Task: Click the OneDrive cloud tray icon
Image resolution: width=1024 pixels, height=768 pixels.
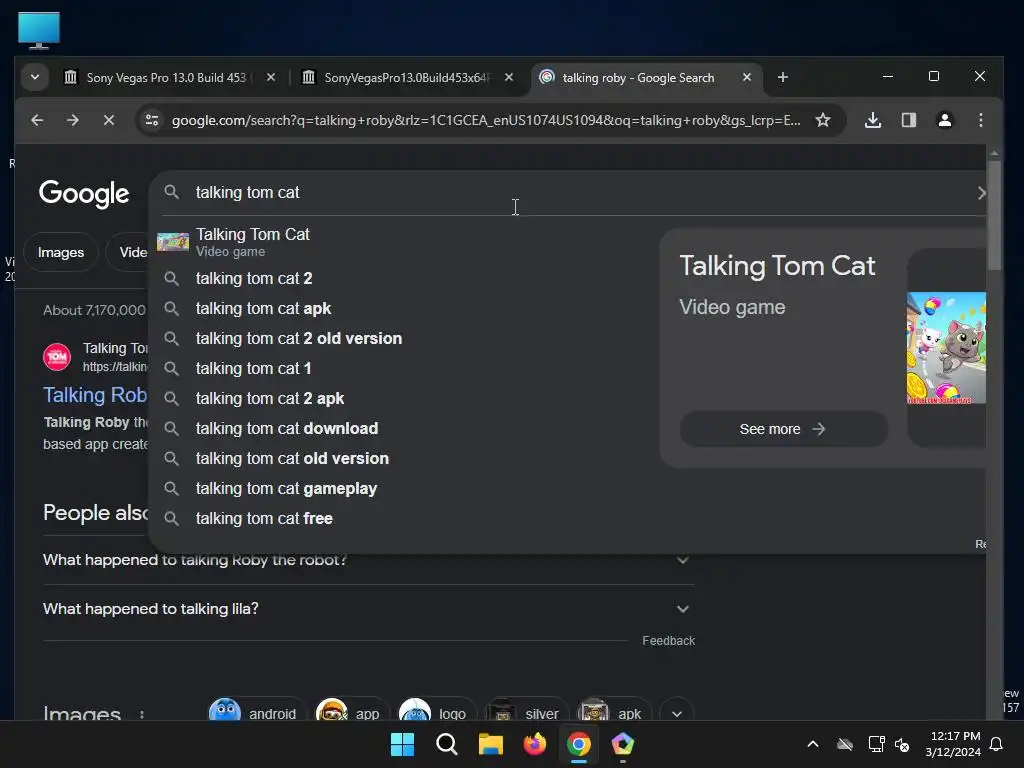Action: point(844,744)
